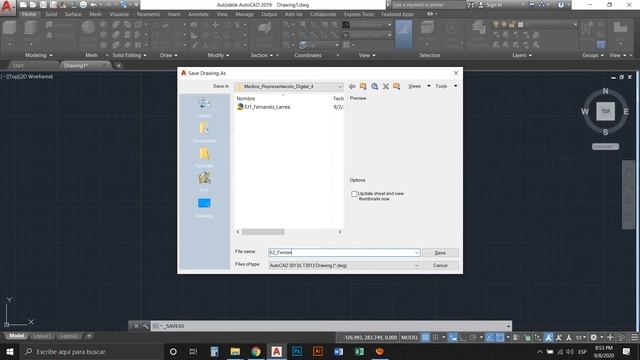Select Layout1 tab at bottom

point(42,336)
